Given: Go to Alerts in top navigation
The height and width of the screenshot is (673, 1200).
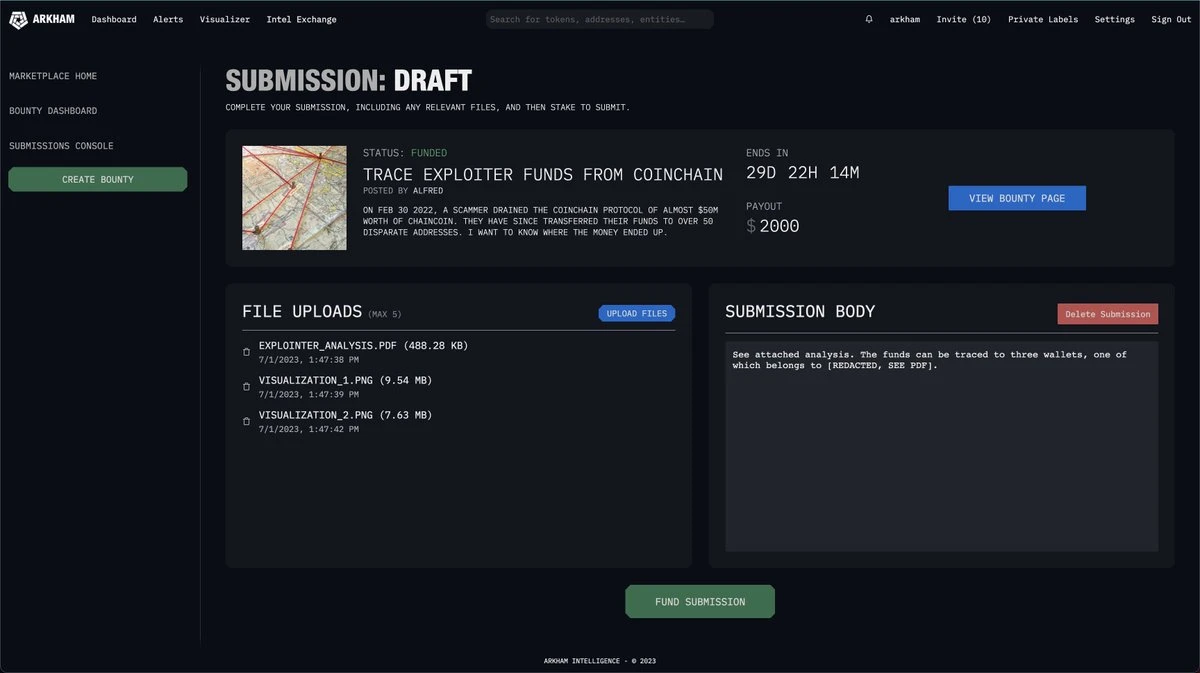Looking at the screenshot, I should click(168, 19).
